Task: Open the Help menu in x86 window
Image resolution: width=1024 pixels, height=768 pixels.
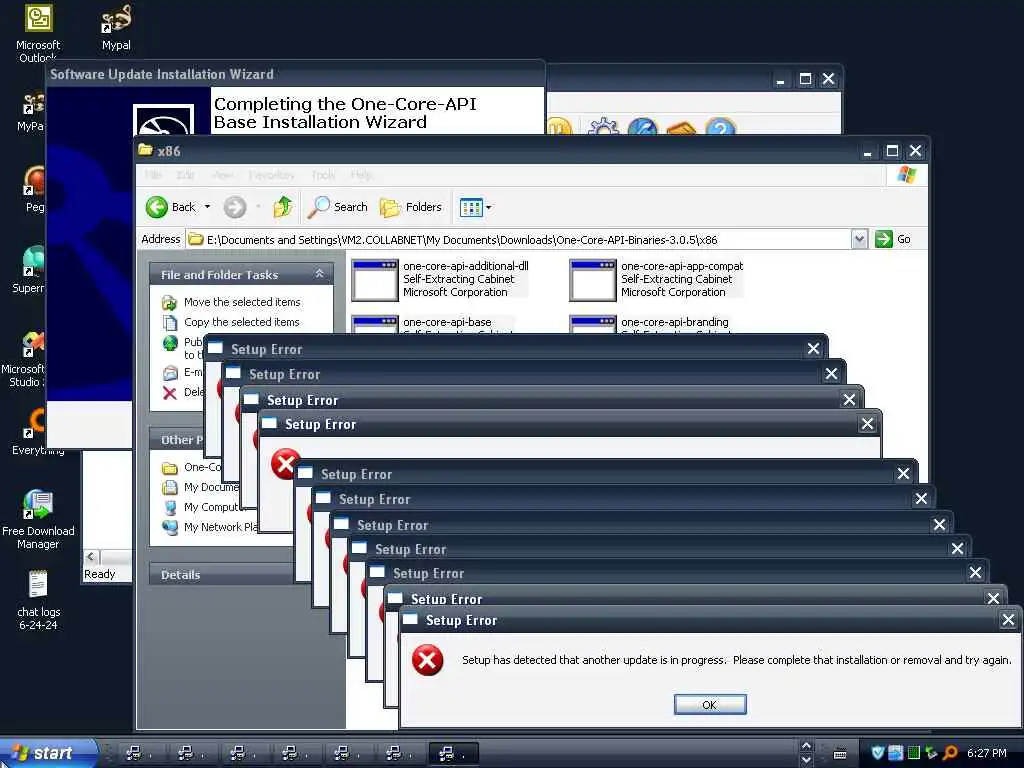Action: tap(360, 175)
